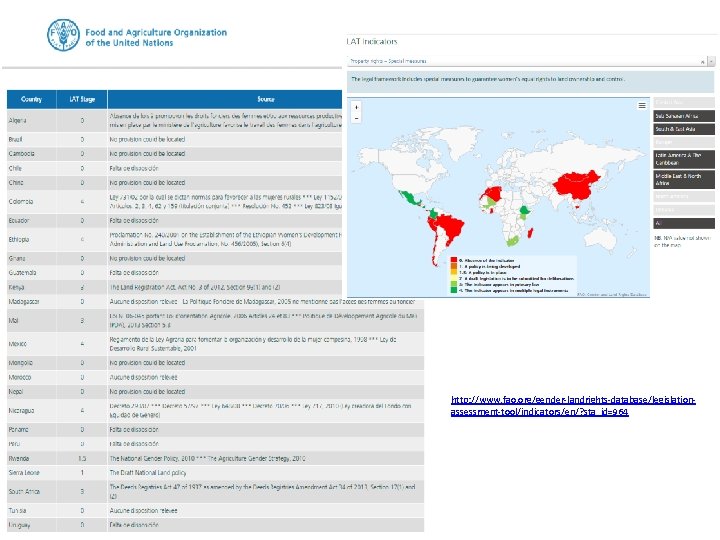The image size is (720, 540).
Task: Select Latin America & The Caribbean filter
Action: tap(684, 159)
